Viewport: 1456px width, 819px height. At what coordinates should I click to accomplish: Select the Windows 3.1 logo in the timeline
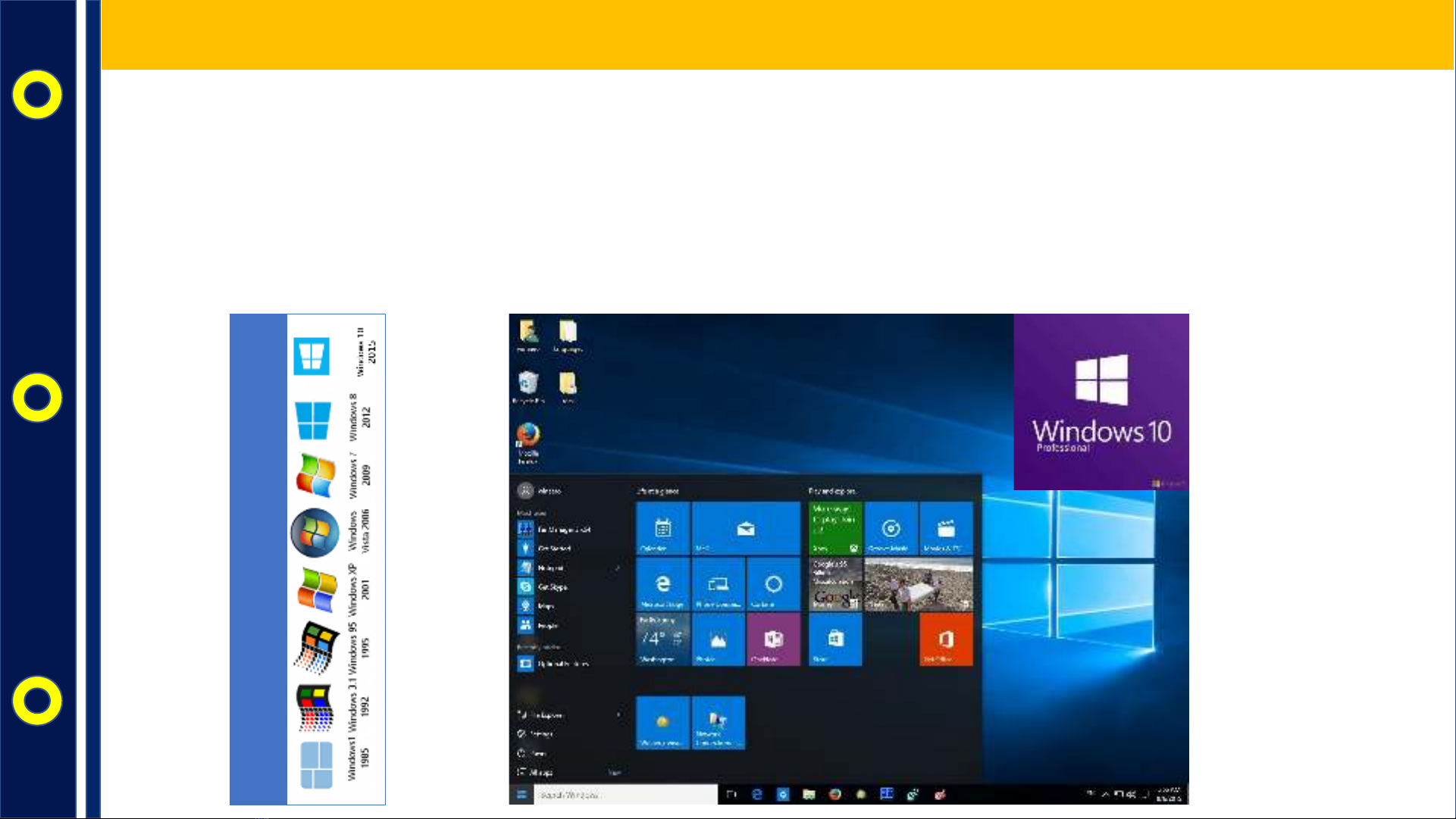pos(315,707)
